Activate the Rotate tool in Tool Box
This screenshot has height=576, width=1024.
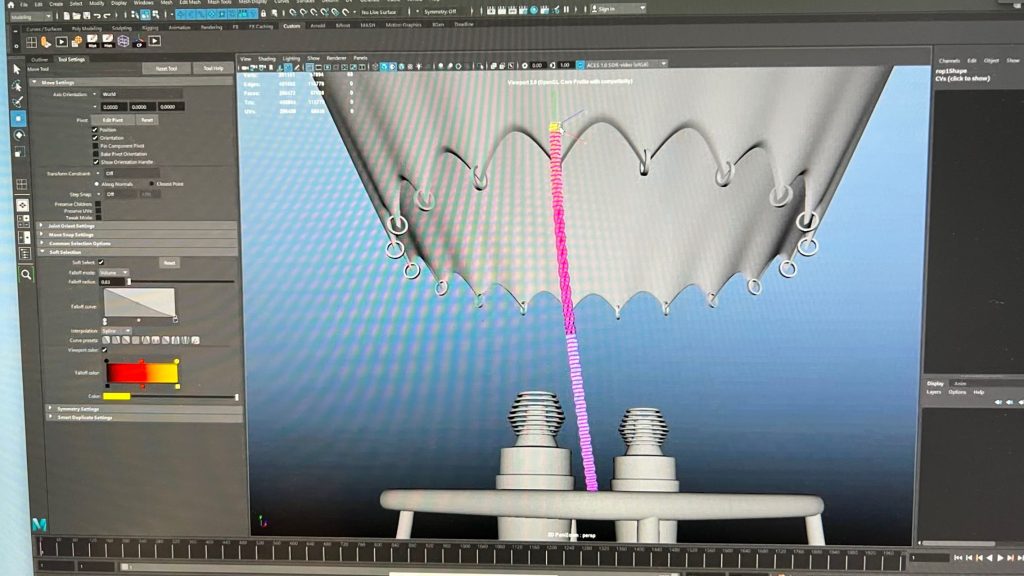coord(19,135)
